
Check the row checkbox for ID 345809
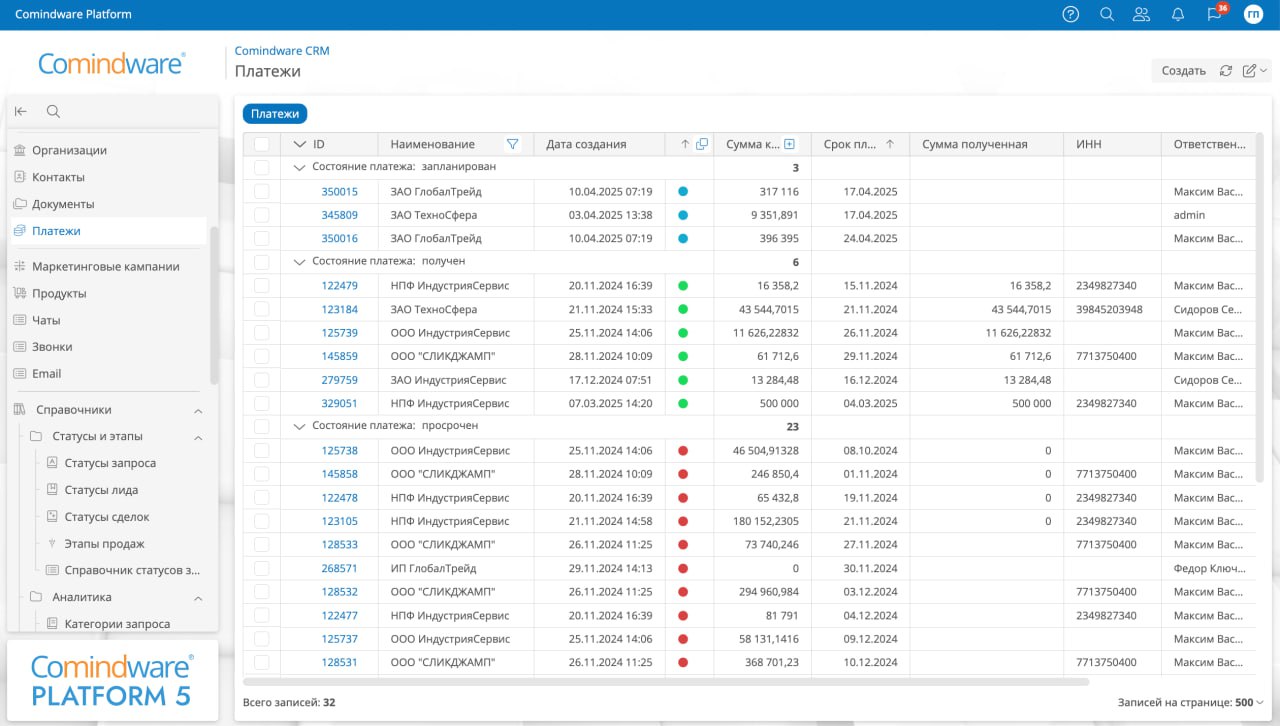(262, 215)
